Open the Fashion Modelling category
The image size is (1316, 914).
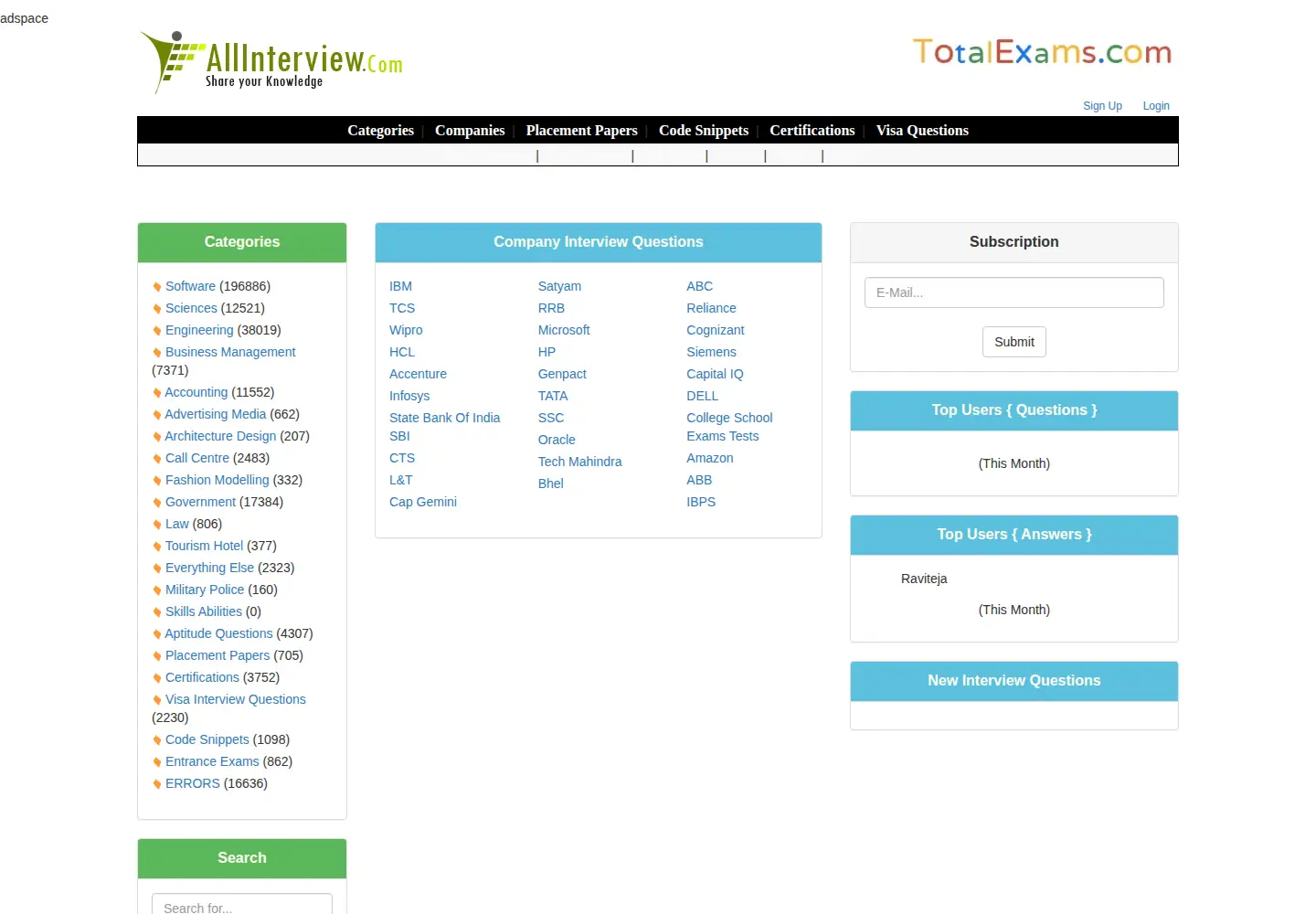pyautogui.click(x=218, y=480)
